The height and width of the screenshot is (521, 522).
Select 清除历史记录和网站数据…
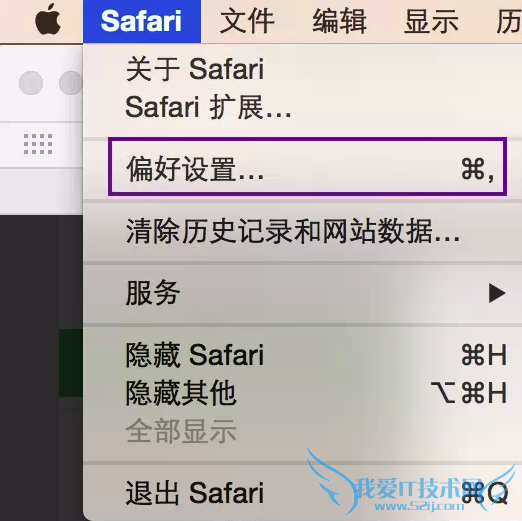(293, 231)
